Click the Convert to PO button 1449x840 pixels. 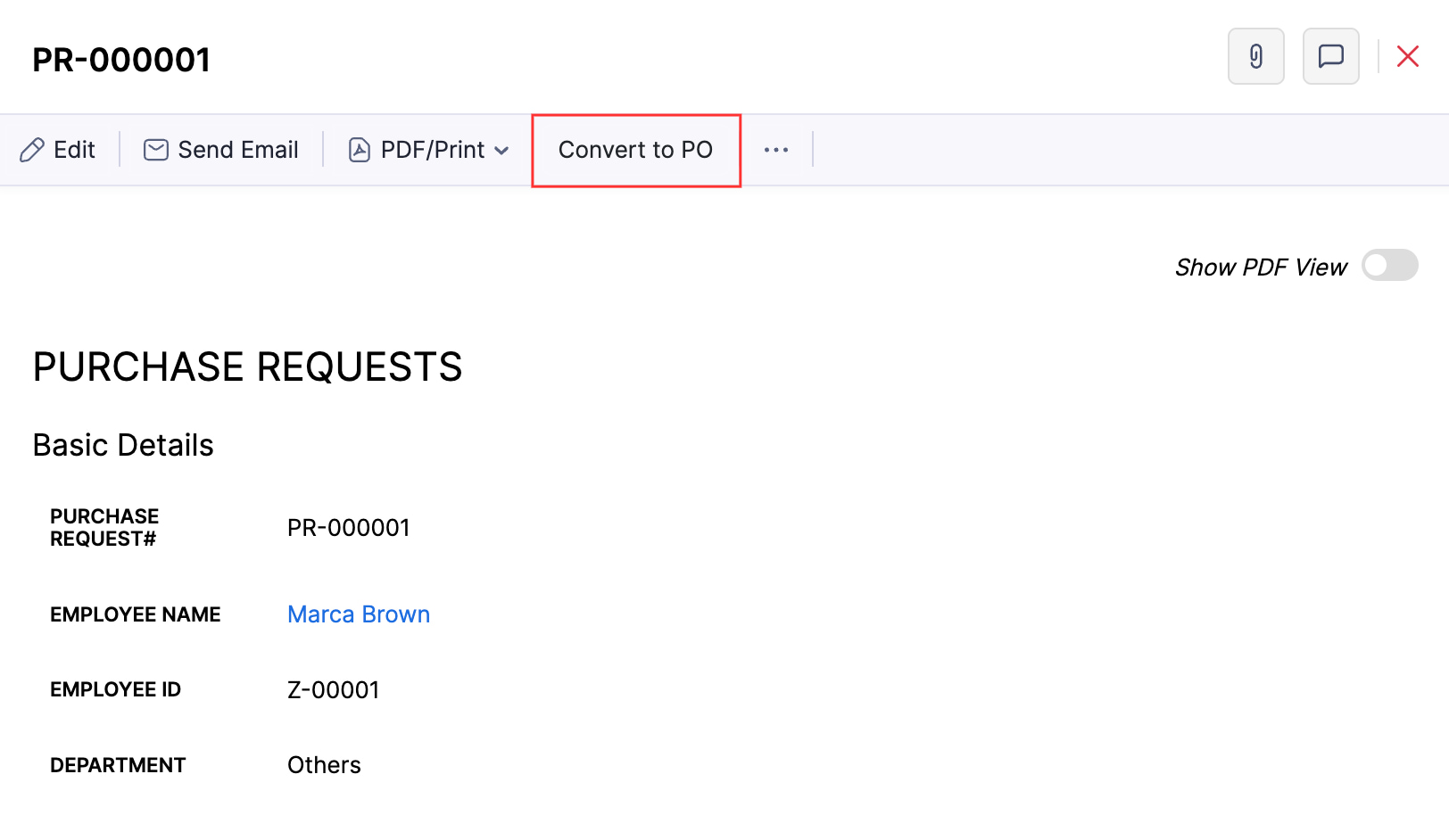pos(635,149)
